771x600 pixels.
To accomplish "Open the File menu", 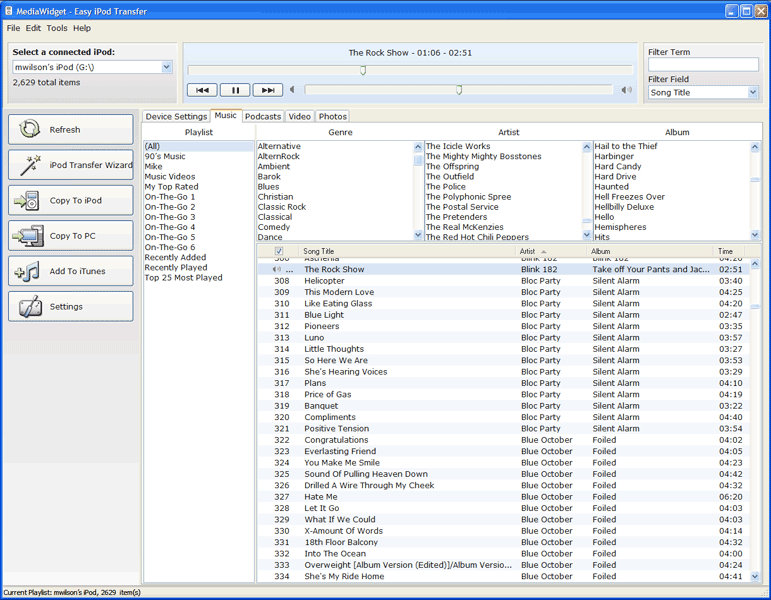I will tap(13, 28).
